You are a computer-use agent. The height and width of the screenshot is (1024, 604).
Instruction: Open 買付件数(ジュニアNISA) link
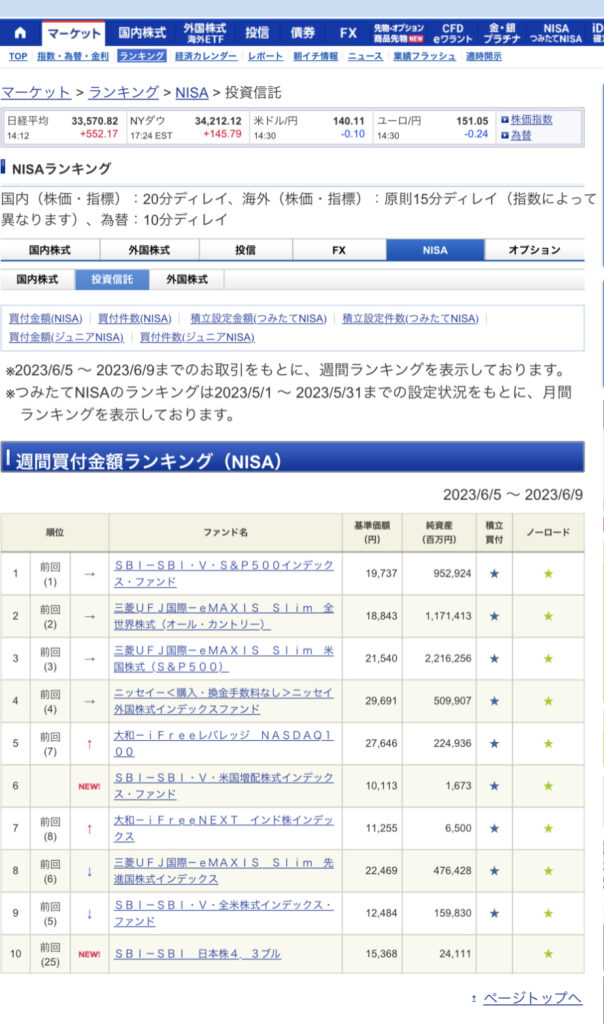tap(197, 338)
